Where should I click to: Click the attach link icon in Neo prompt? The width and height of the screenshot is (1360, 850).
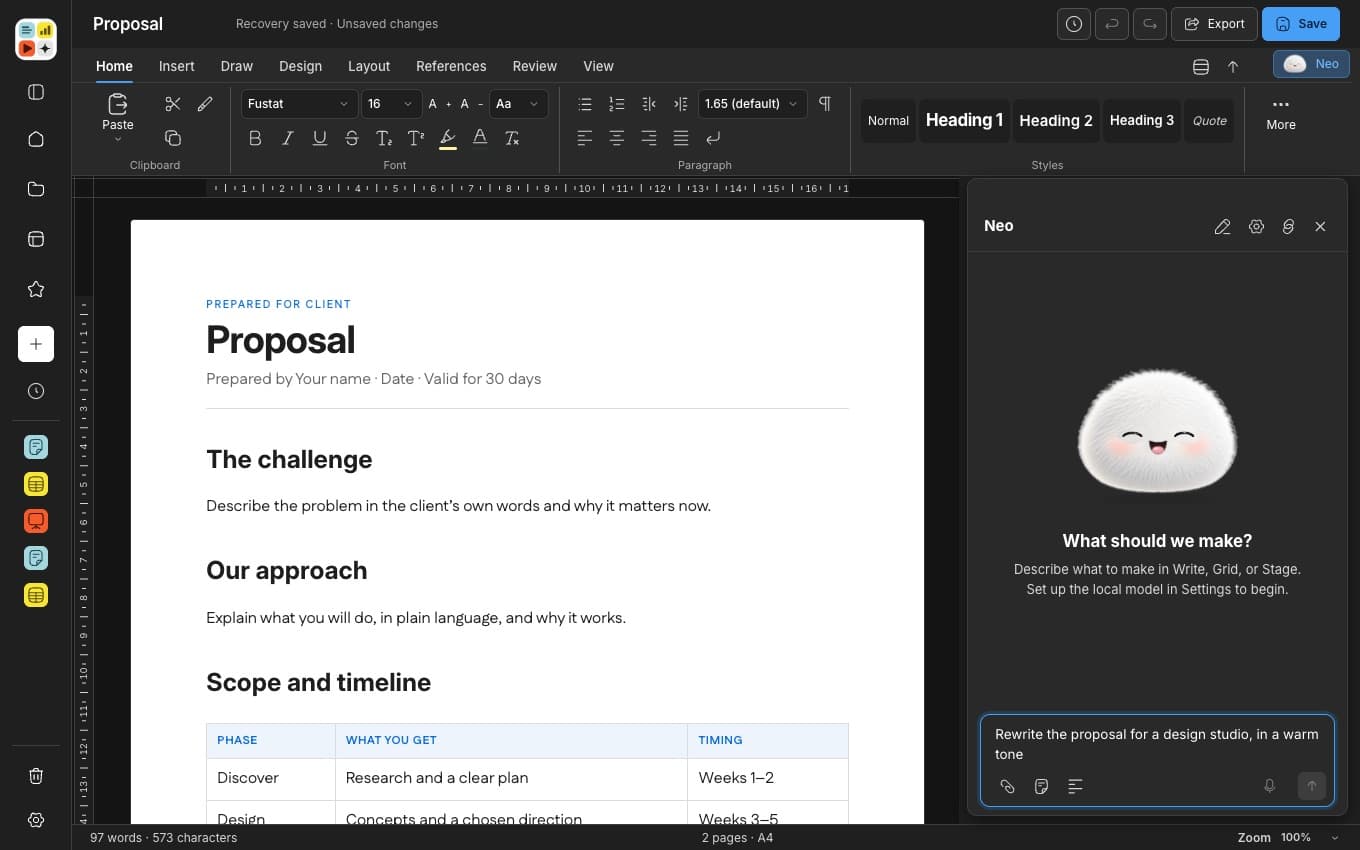[1008, 786]
